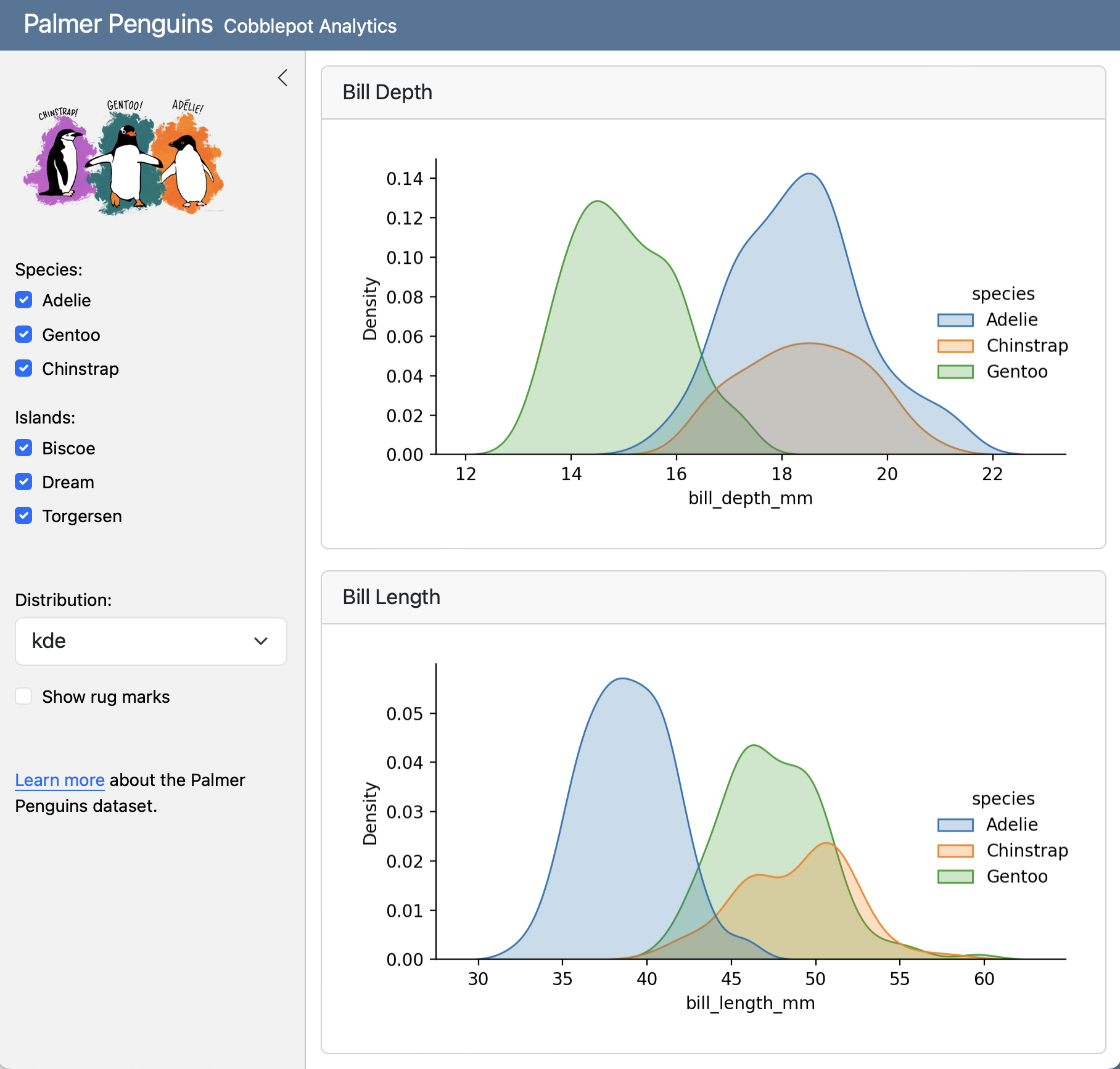Viewport: 1120px width, 1069px height.
Task: Open the Distribution dropdown
Action: pos(150,641)
